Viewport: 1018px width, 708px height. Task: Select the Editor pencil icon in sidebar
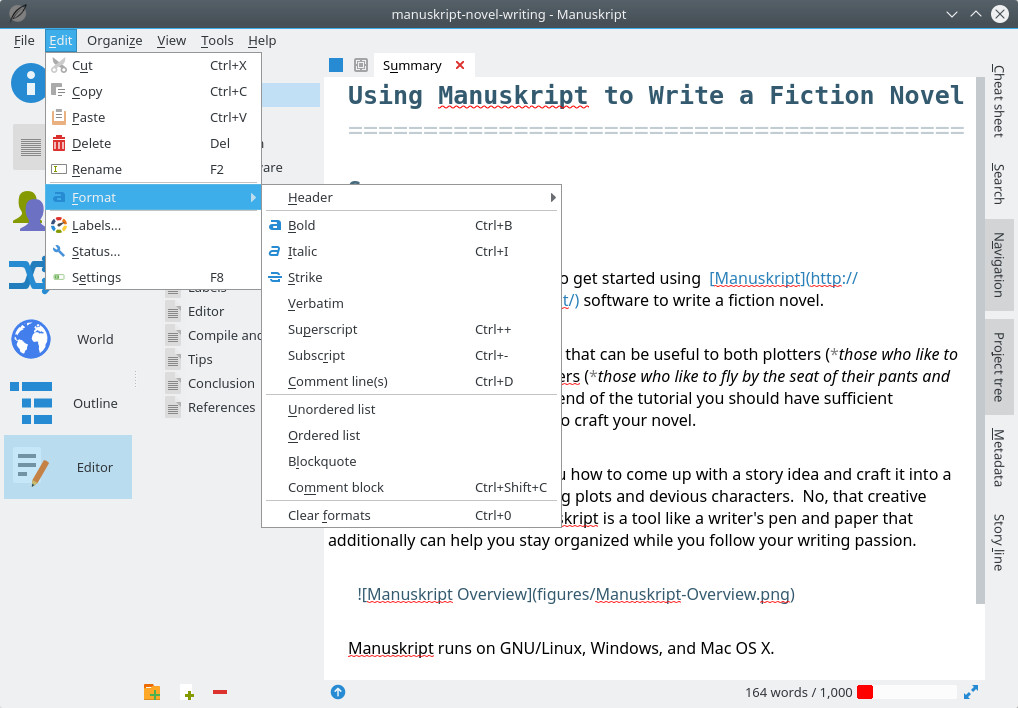tap(31, 467)
